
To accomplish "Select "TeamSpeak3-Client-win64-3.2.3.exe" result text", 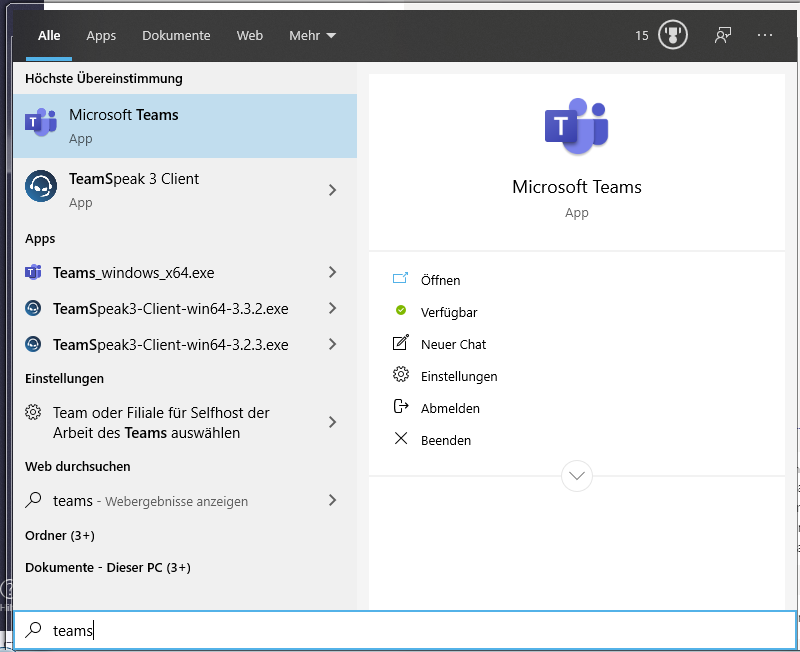I will click(170, 345).
